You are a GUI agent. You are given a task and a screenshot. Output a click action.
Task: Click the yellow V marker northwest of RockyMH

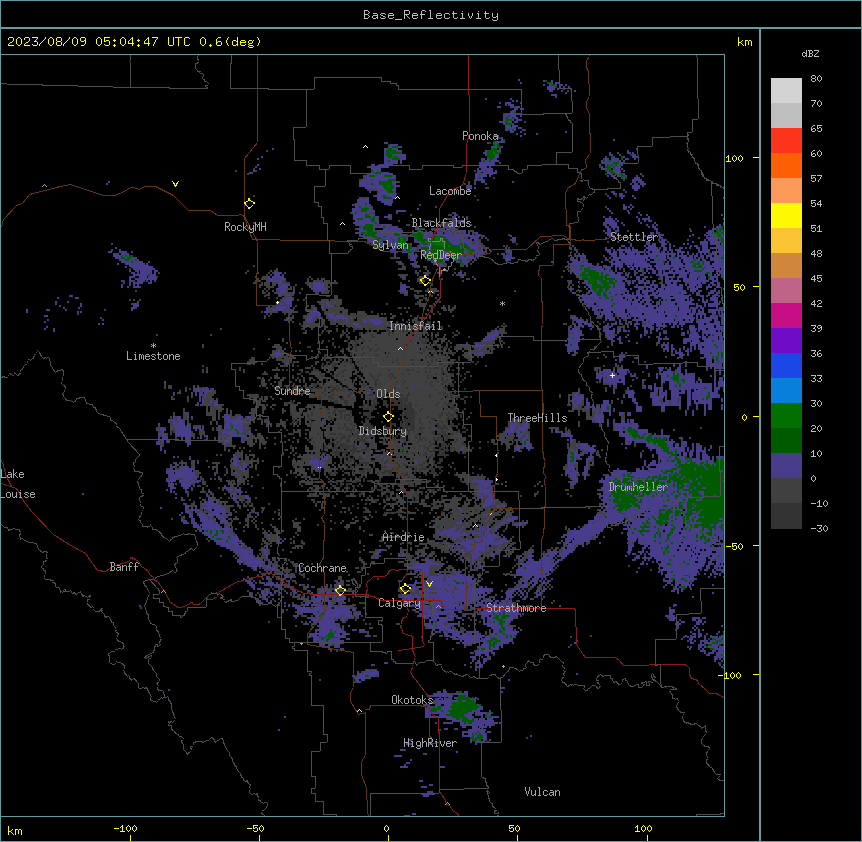click(x=175, y=184)
